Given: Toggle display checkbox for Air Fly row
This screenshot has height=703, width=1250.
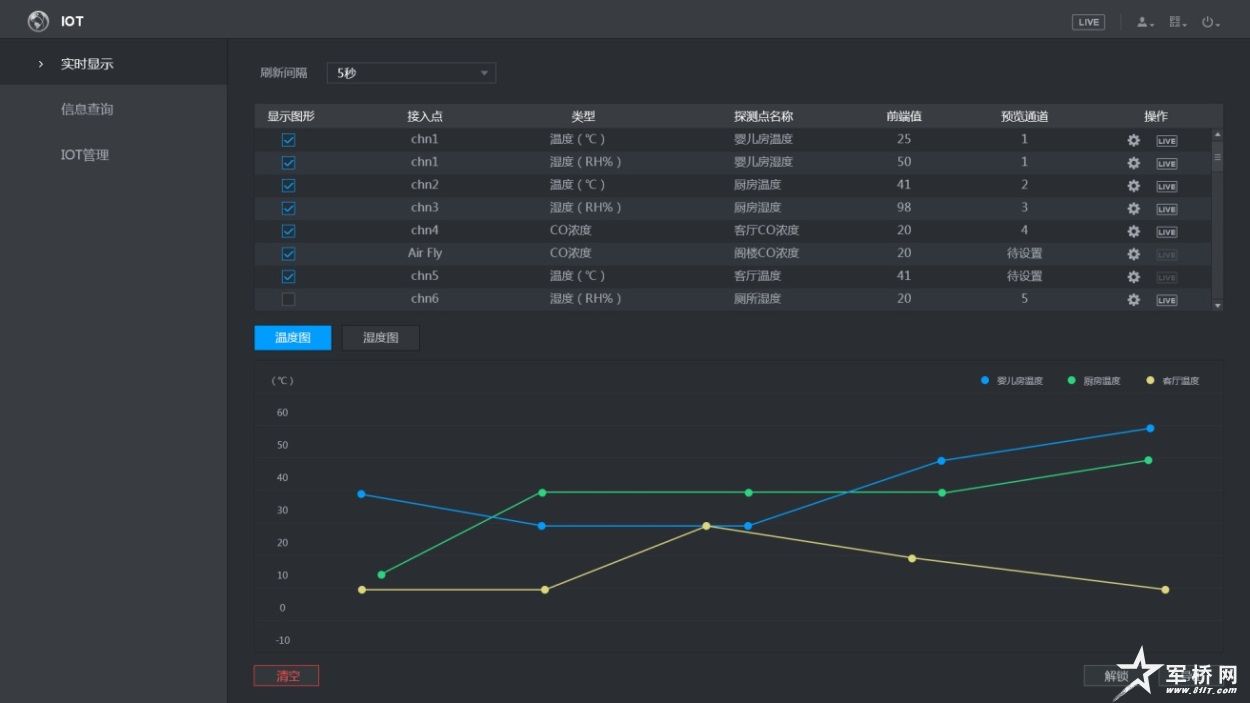Looking at the screenshot, I should [288, 254].
